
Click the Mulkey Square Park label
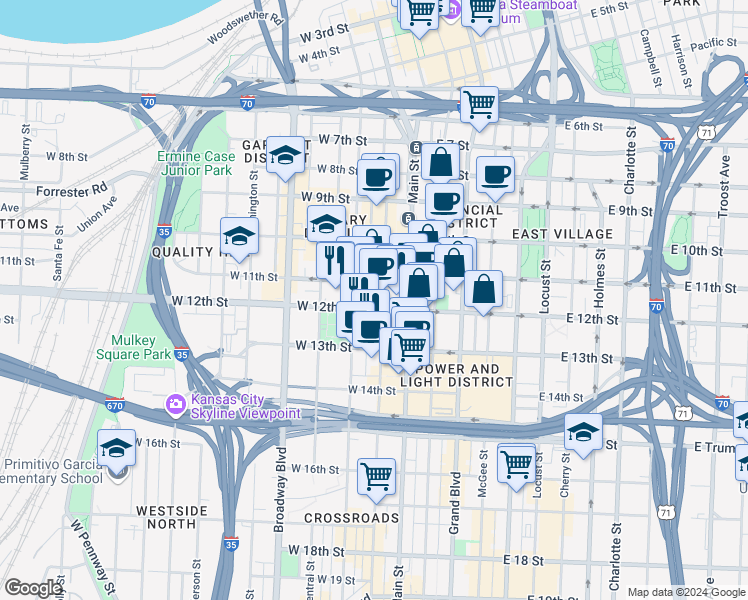tap(133, 347)
